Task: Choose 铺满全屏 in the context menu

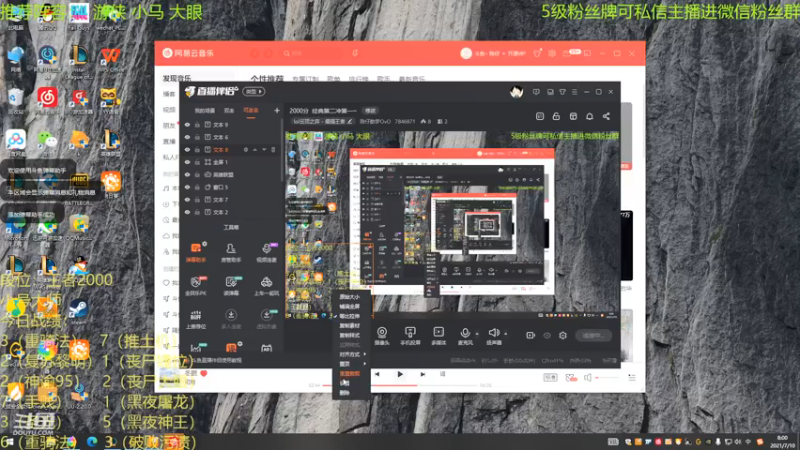Action: click(x=351, y=306)
